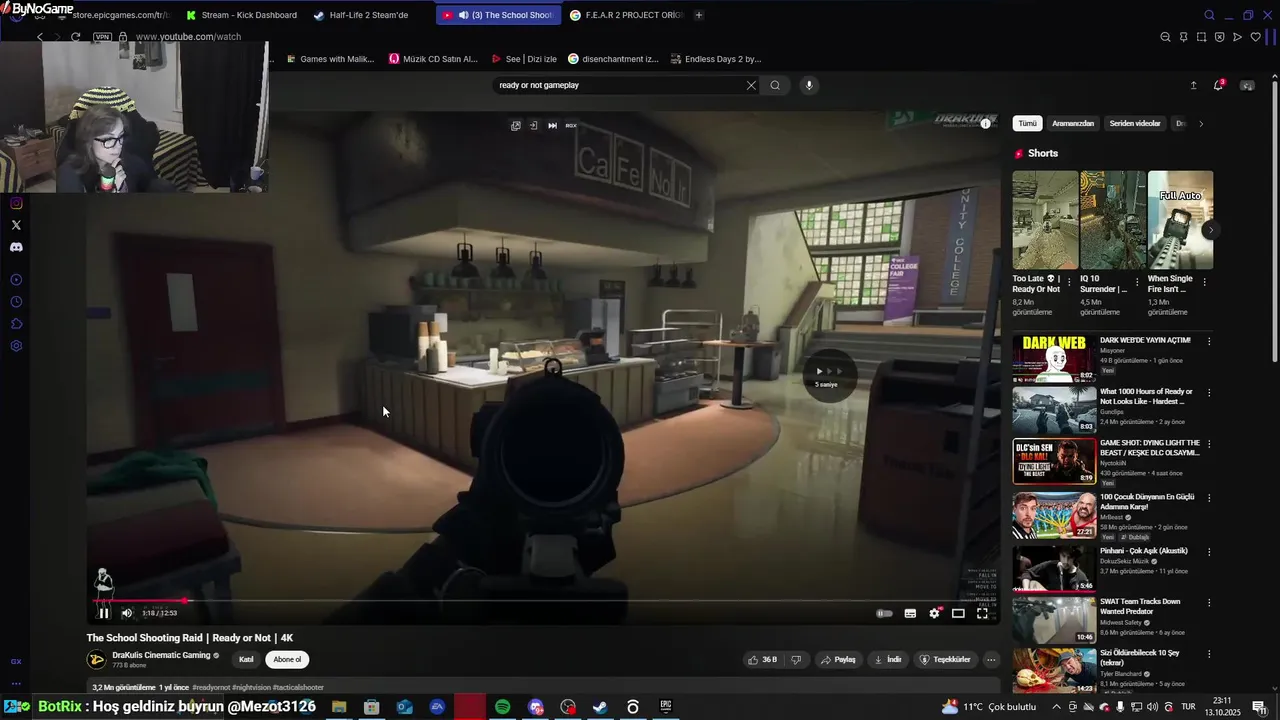Open X (Twitter) from browser sidebar
The height and width of the screenshot is (720, 1280).
point(16,225)
